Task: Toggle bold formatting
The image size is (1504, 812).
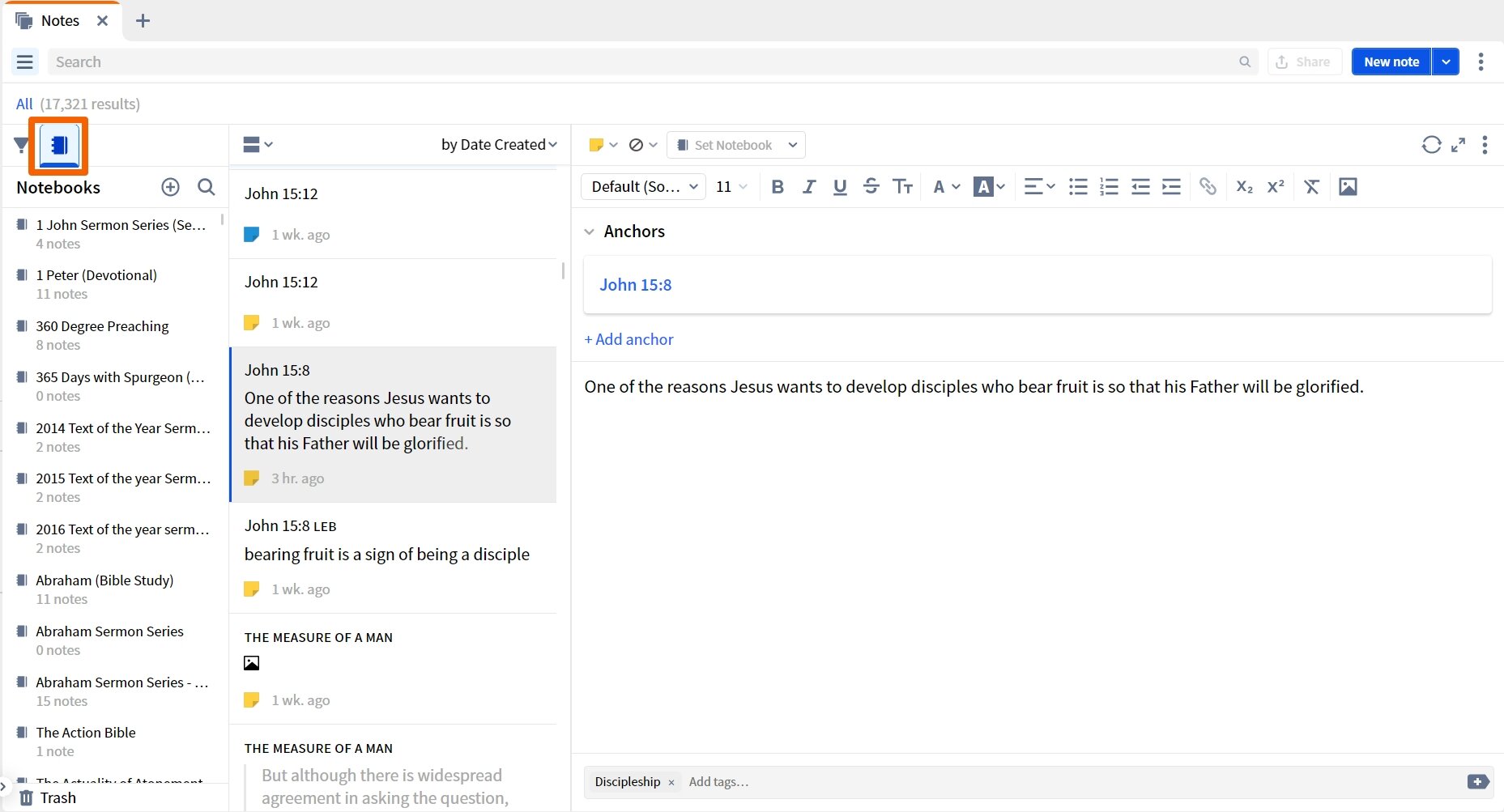Action: click(x=778, y=187)
